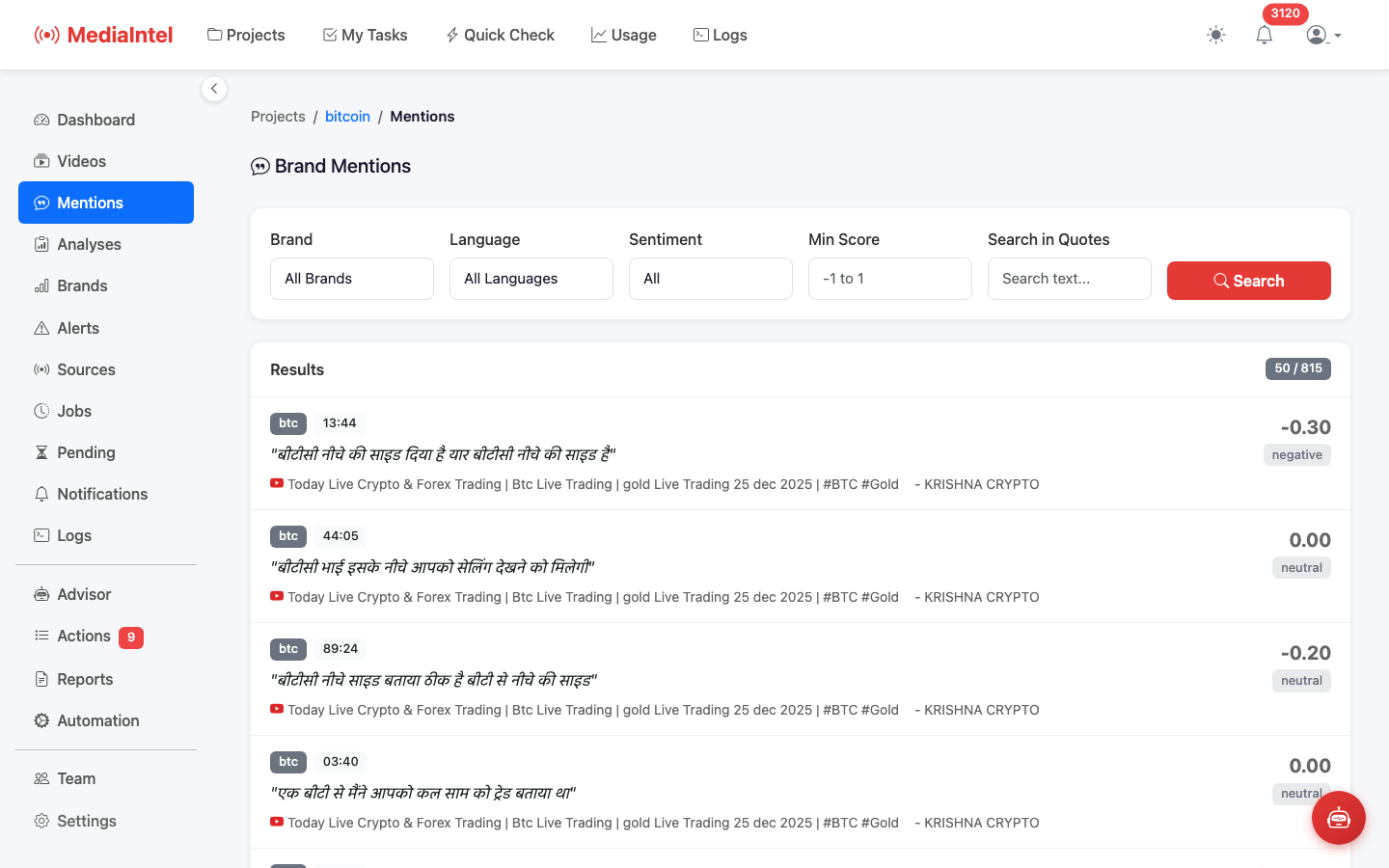This screenshot has height=868, width=1389.
Task: Go to My Tasks in top menu
Action: point(365,35)
